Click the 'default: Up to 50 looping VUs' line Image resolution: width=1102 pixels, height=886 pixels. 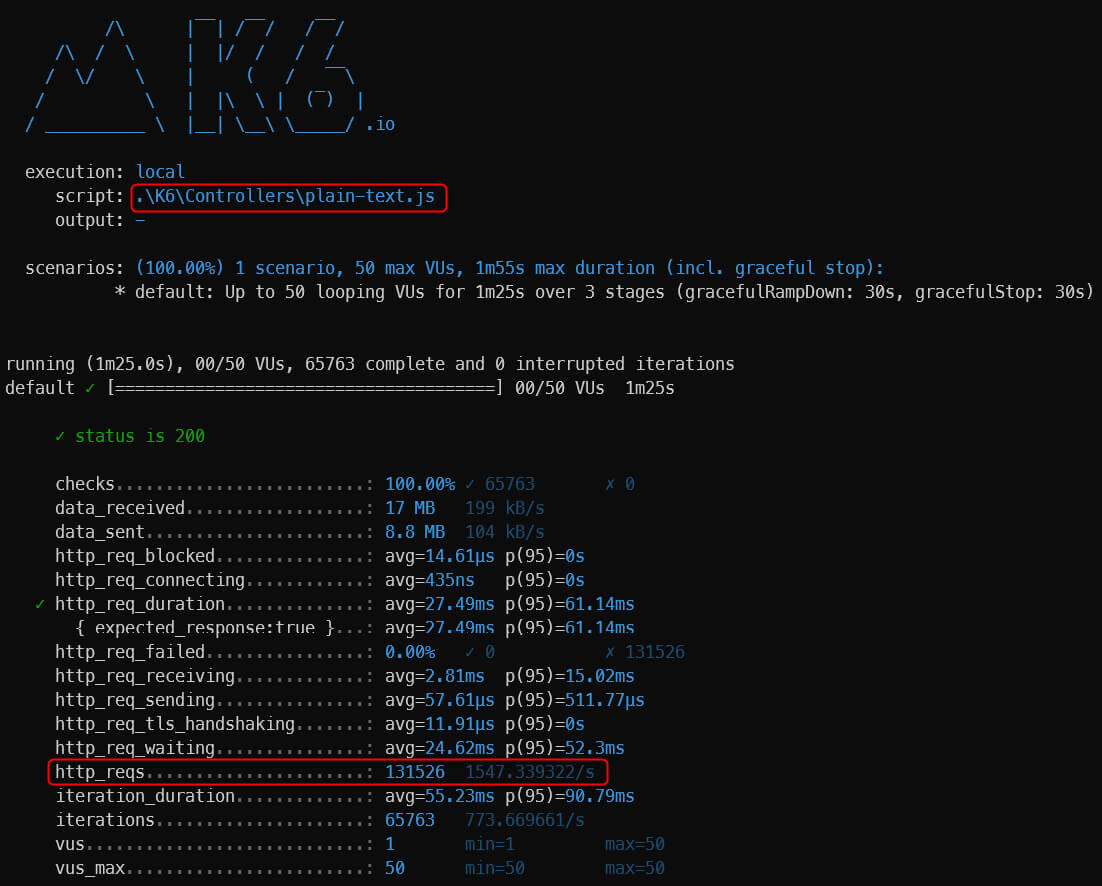pos(604,292)
